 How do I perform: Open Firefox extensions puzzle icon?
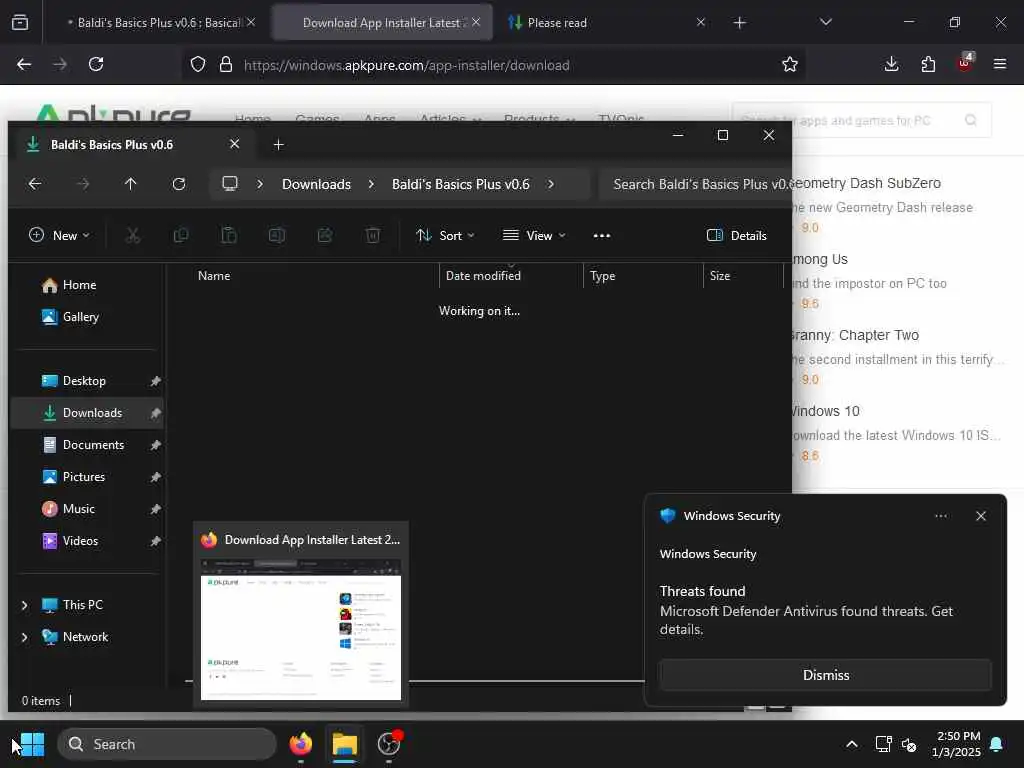(928, 64)
